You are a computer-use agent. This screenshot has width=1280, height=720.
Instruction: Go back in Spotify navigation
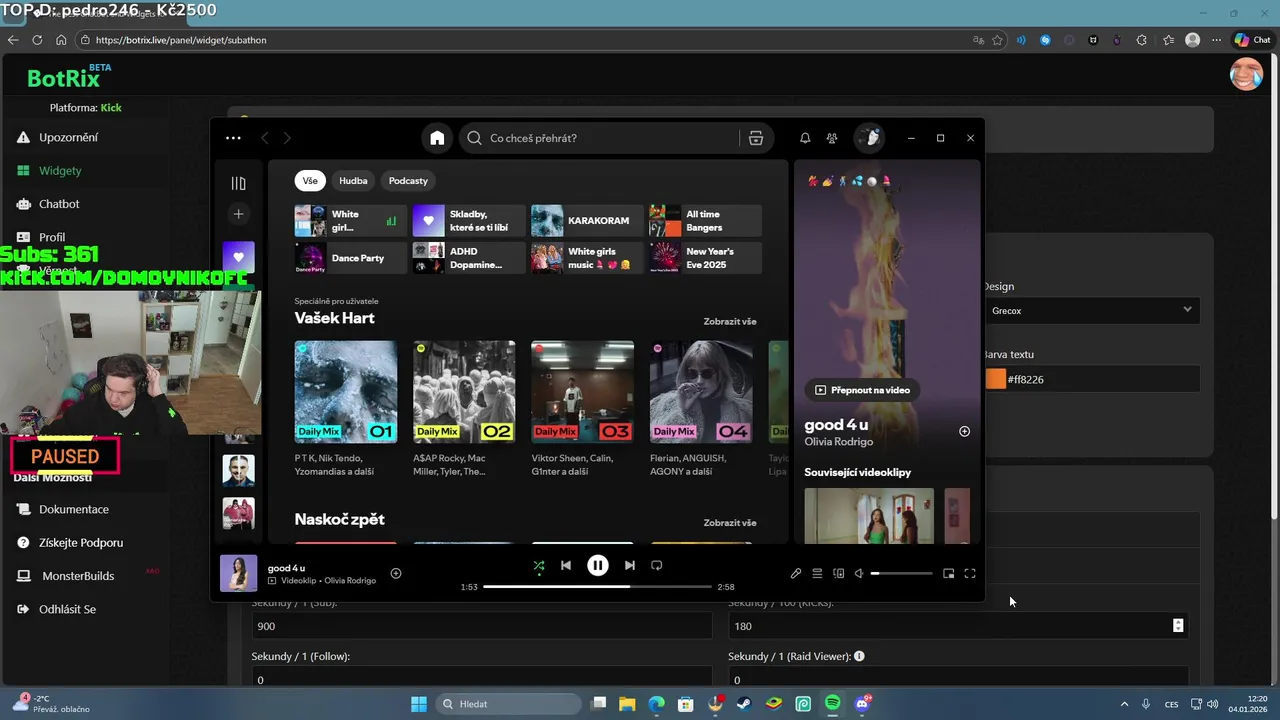point(265,138)
